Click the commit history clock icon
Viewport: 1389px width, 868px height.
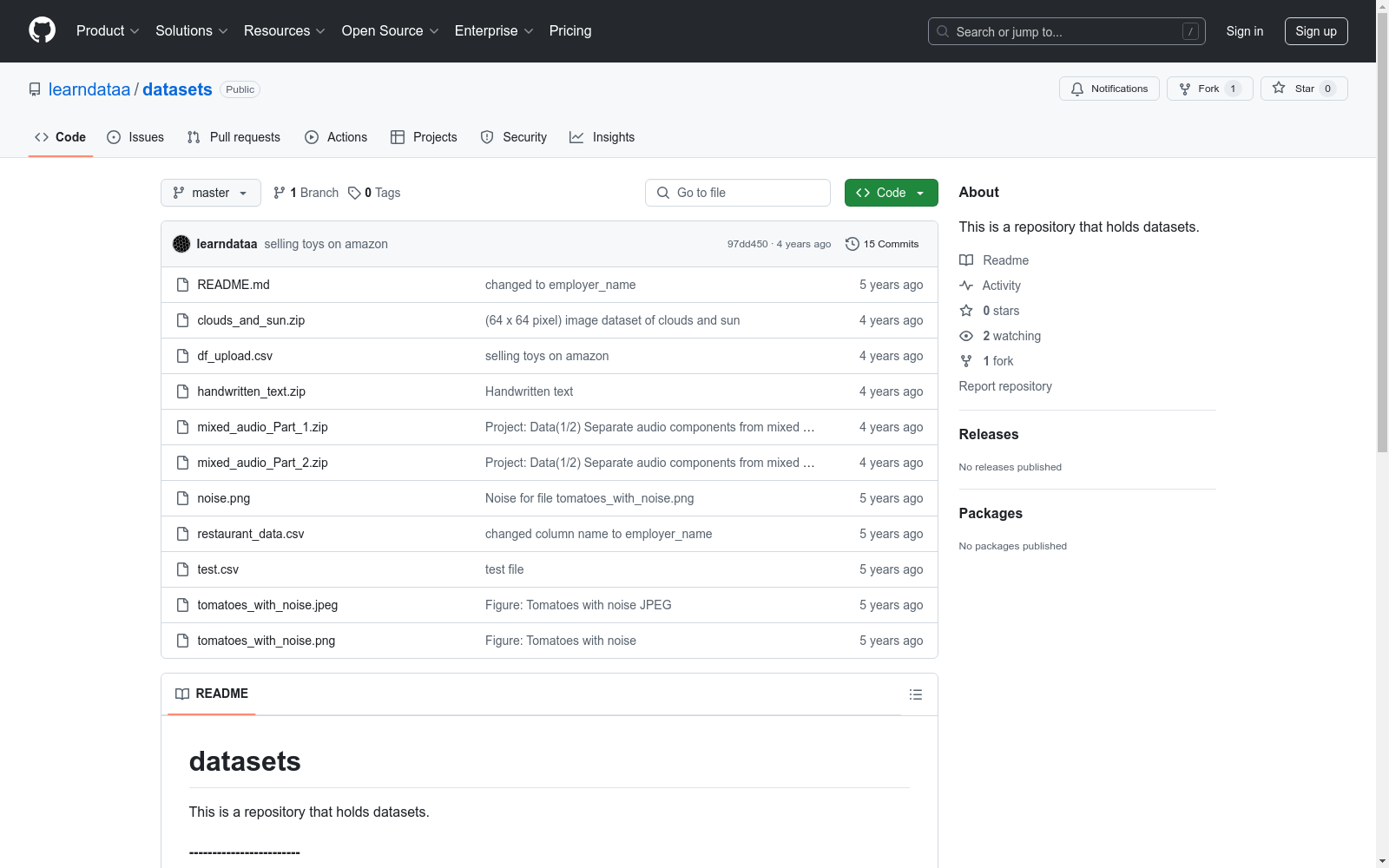click(852, 244)
